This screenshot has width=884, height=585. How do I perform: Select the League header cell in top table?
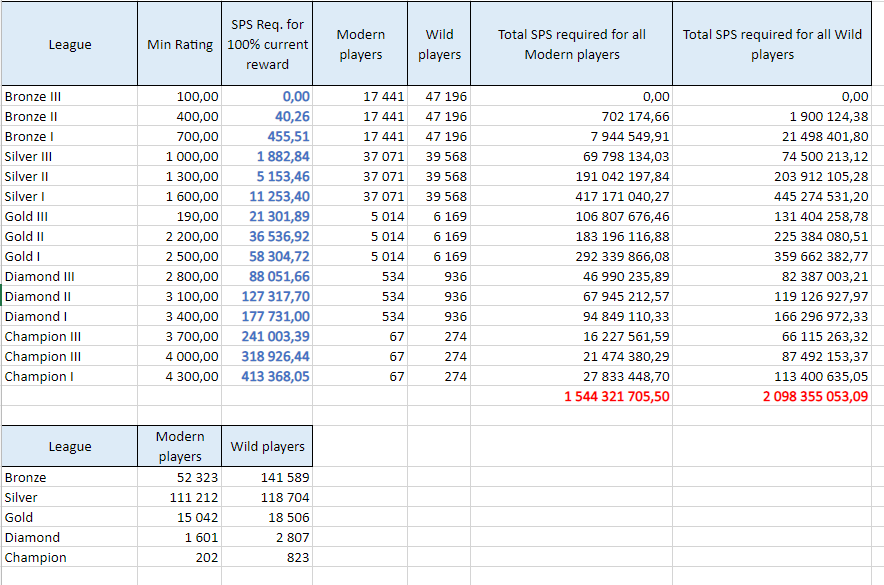click(x=69, y=44)
